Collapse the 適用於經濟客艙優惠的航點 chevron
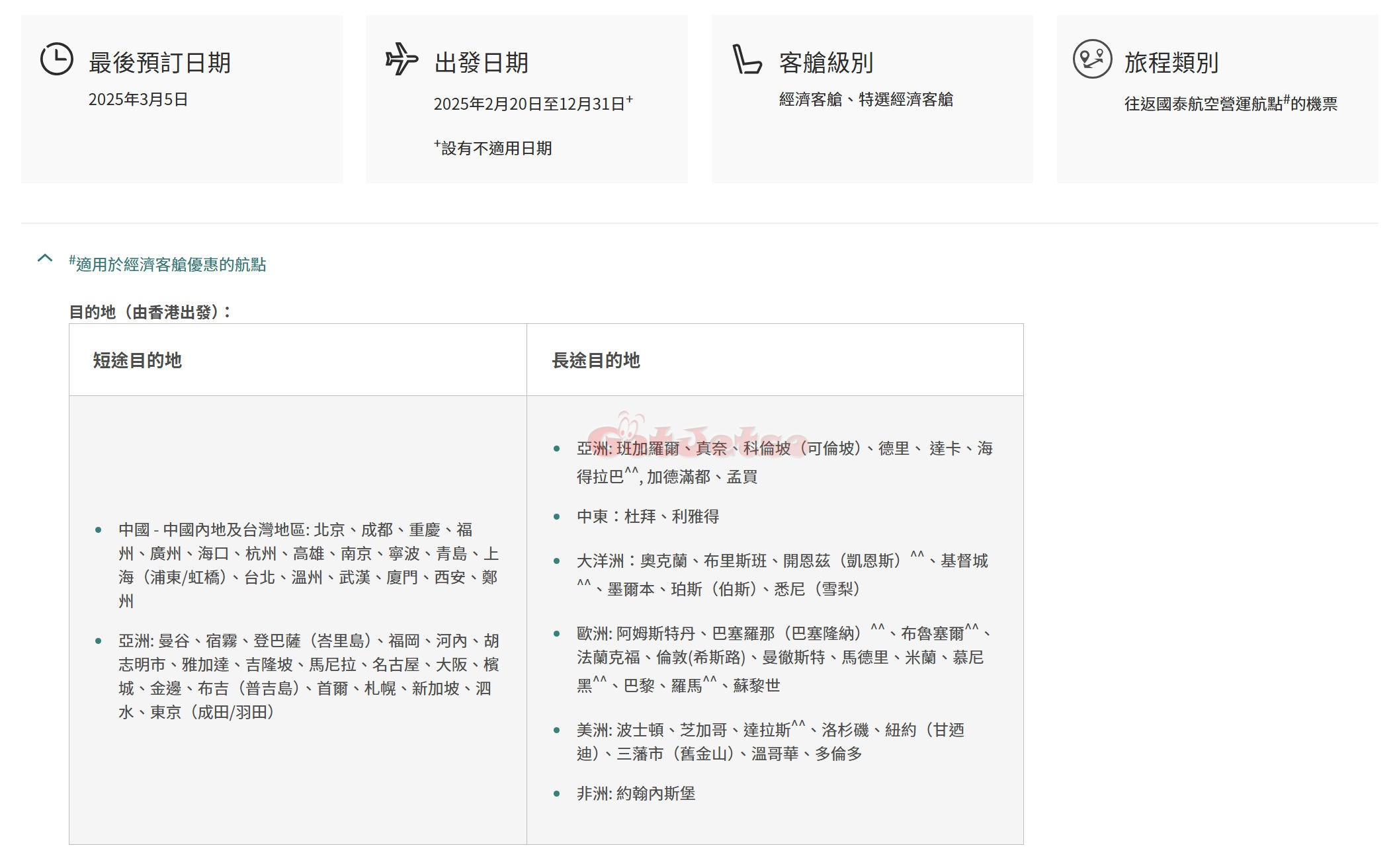Image resolution: width=1397 pixels, height=868 pixels. [45, 258]
